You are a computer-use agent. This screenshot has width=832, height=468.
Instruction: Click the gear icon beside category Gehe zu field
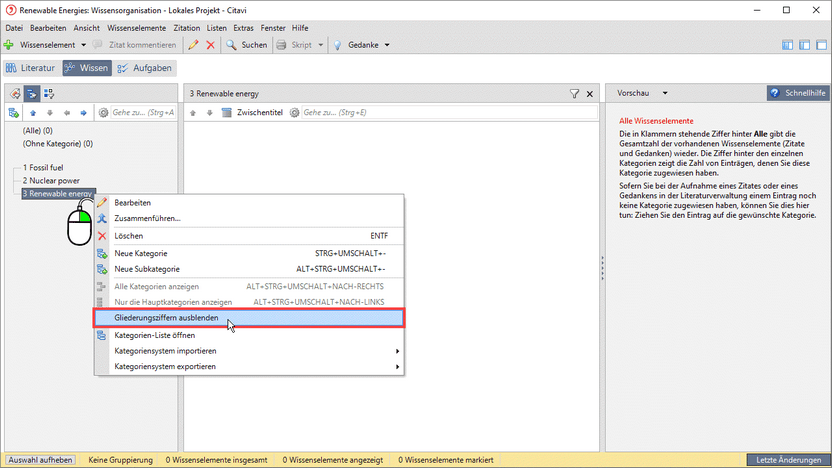pyautogui.click(x=103, y=112)
